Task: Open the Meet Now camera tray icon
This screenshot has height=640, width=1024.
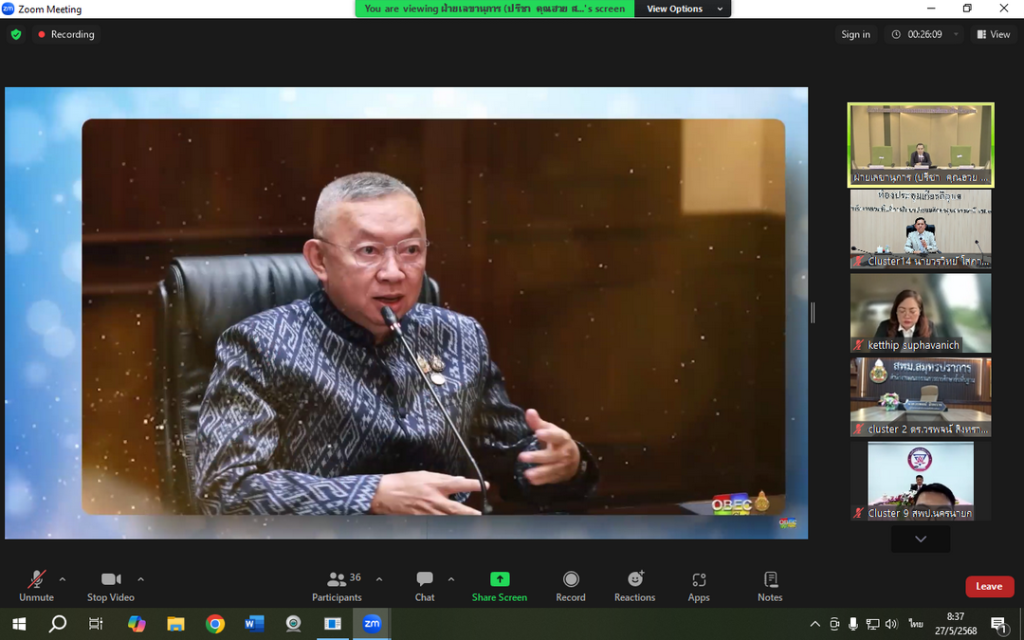Action: 834,624
